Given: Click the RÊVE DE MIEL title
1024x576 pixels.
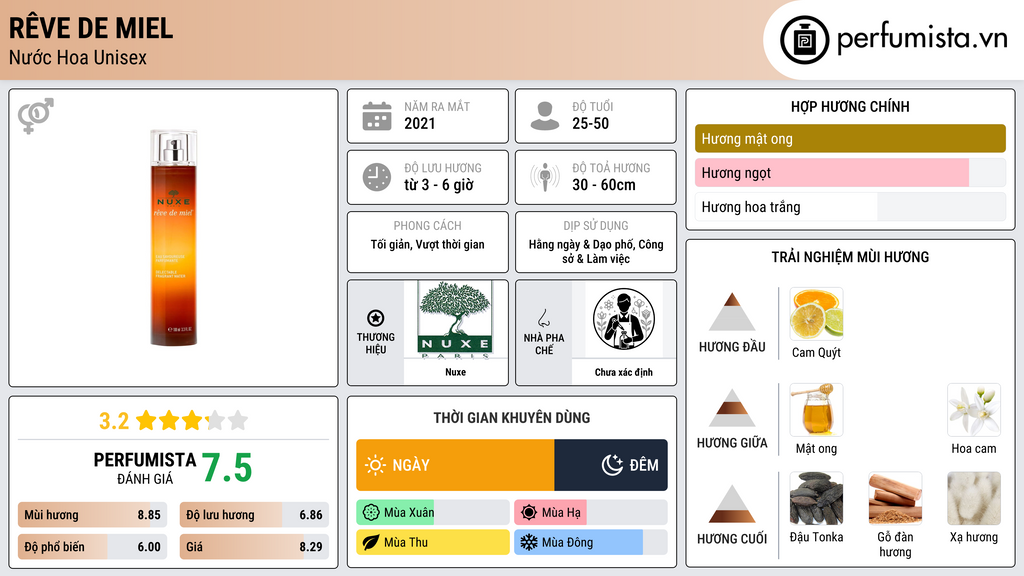Looking at the screenshot, I should click(x=91, y=28).
